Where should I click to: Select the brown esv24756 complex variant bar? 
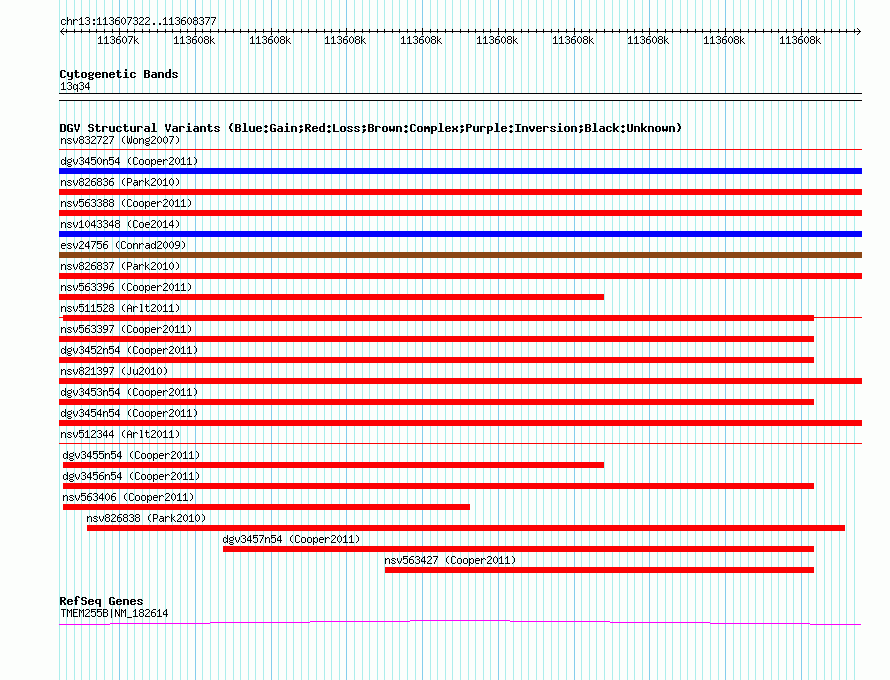pyautogui.click(x=460, y=255)
